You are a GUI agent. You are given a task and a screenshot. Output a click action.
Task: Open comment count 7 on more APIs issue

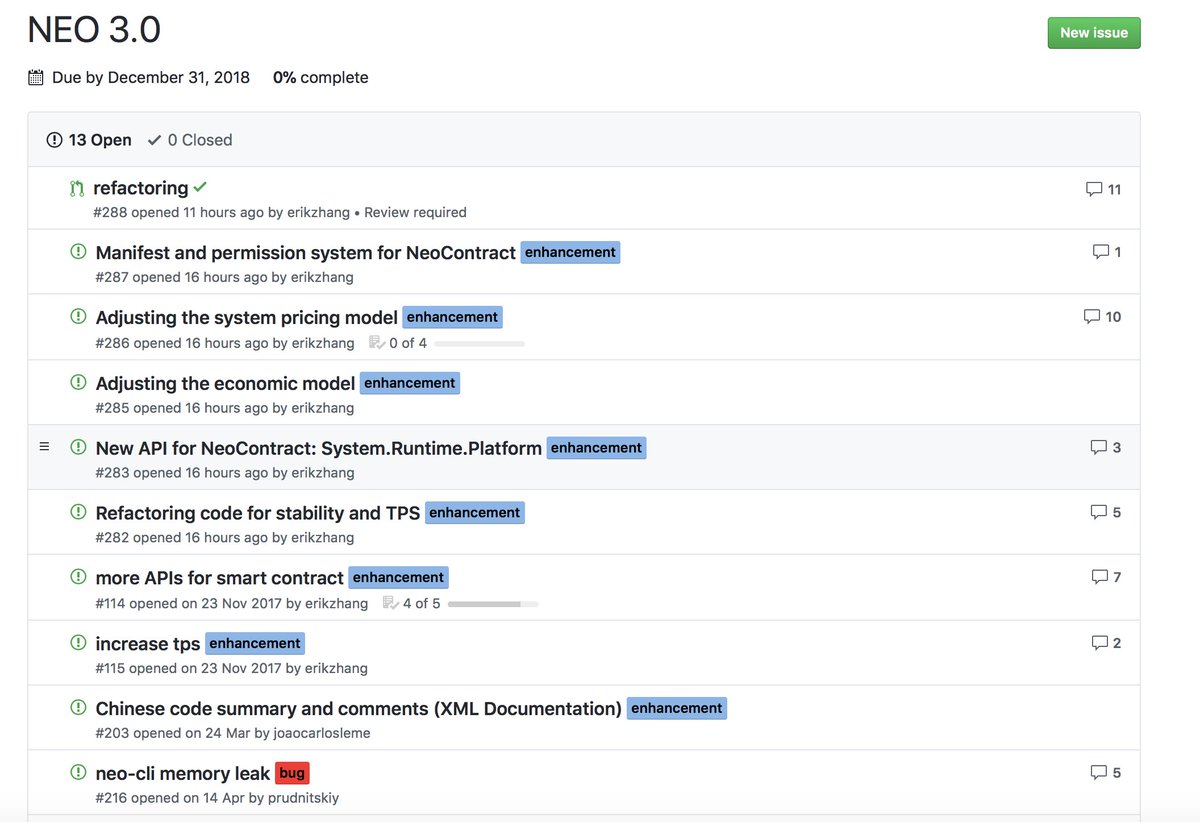(x=1106, y=577)
